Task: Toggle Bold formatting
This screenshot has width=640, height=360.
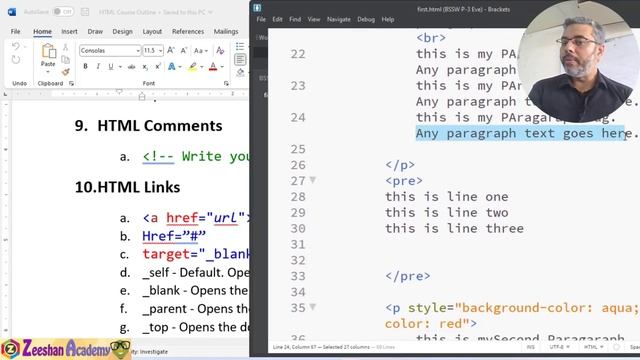Action: pos(85,67)
